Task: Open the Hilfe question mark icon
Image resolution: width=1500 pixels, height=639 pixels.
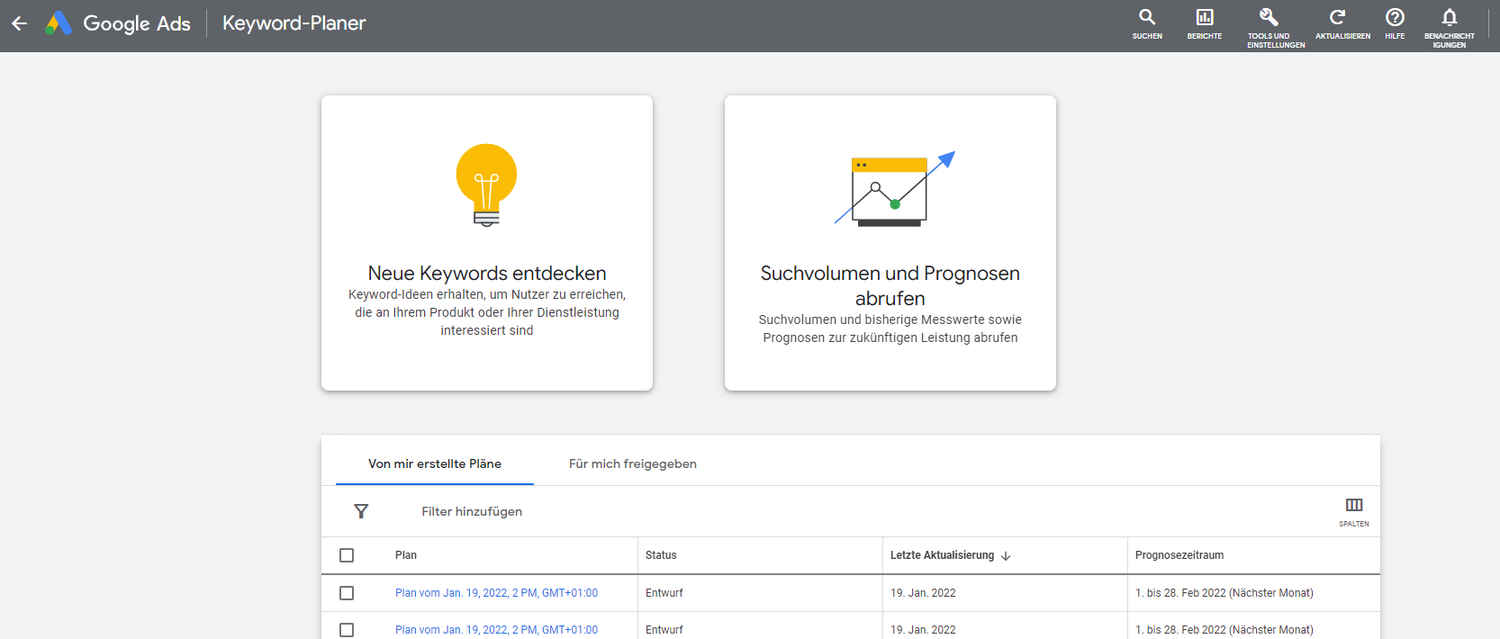Action: [1394, 18]
